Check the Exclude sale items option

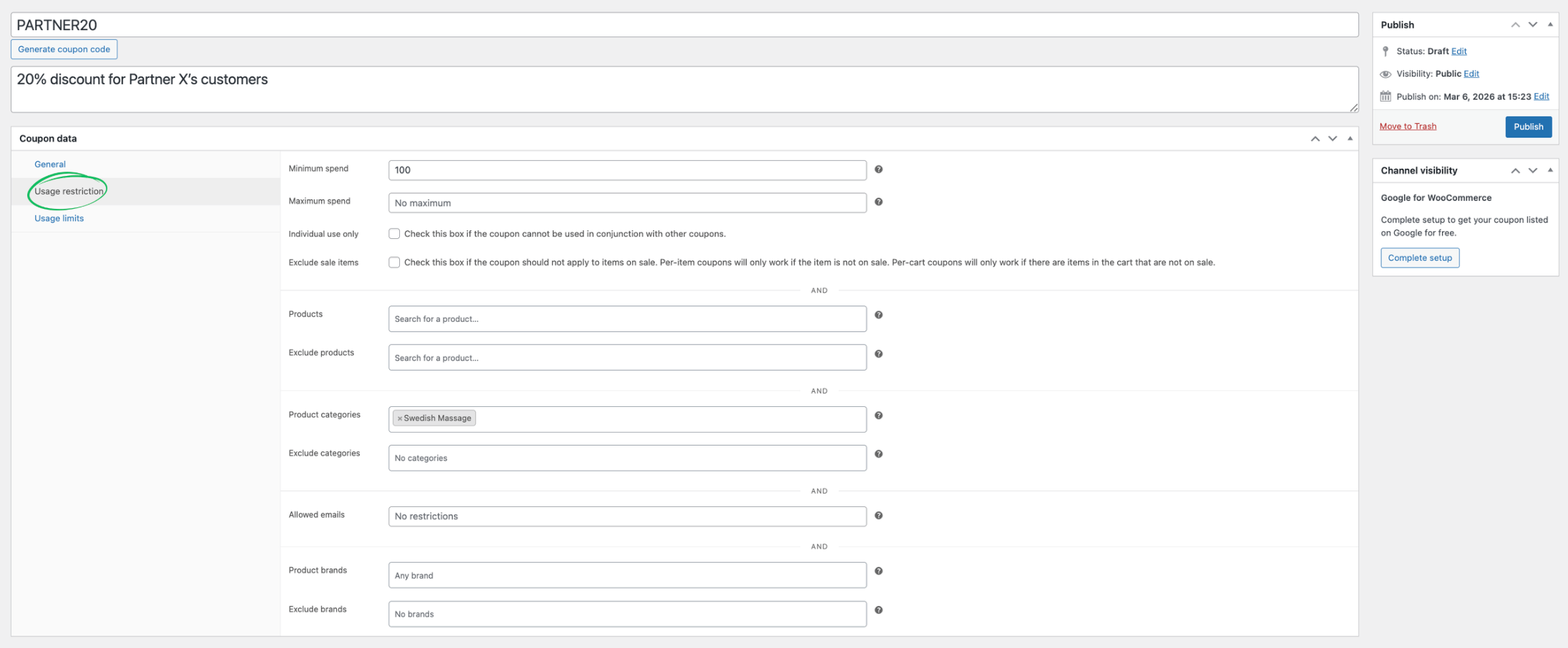(394, 262)
